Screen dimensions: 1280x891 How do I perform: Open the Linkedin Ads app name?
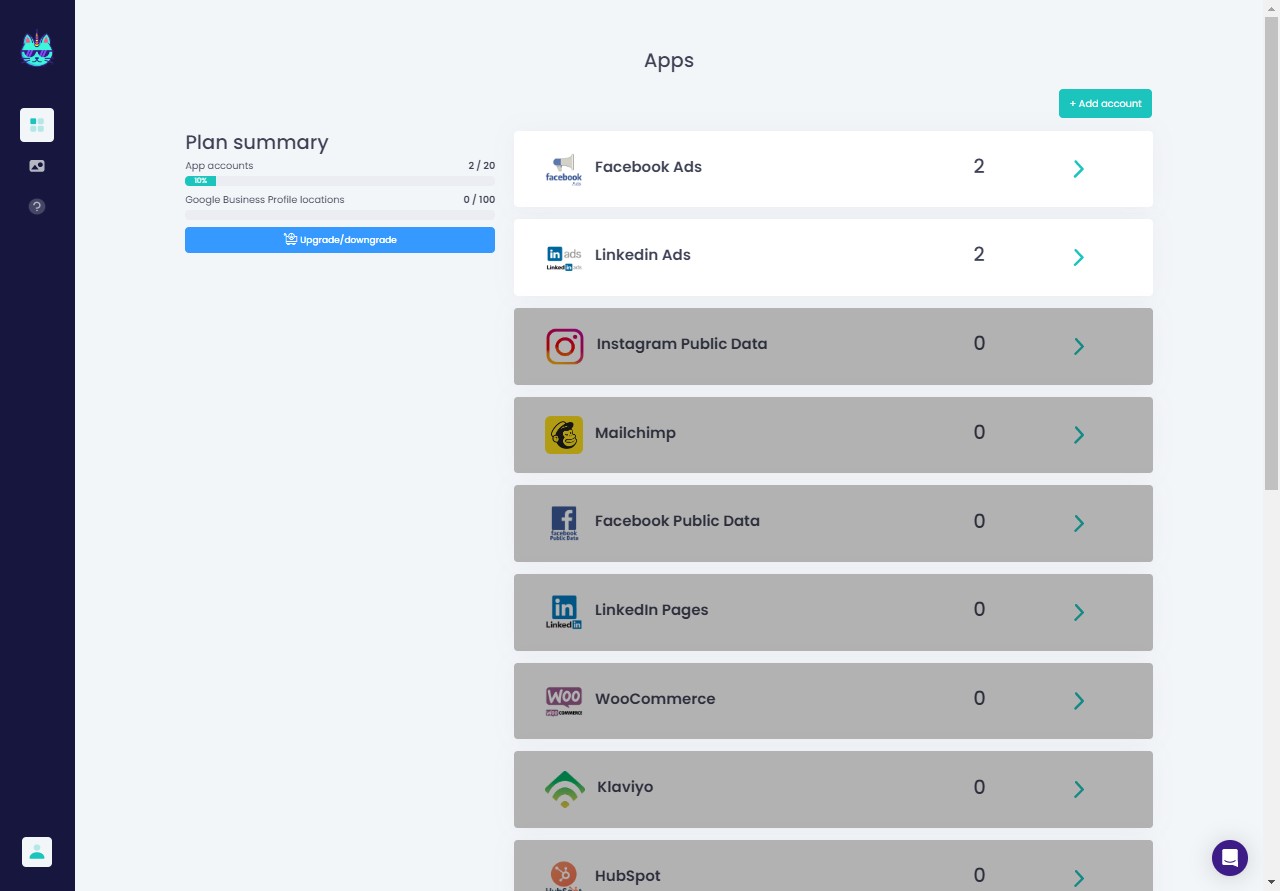(x=643, y=255)
